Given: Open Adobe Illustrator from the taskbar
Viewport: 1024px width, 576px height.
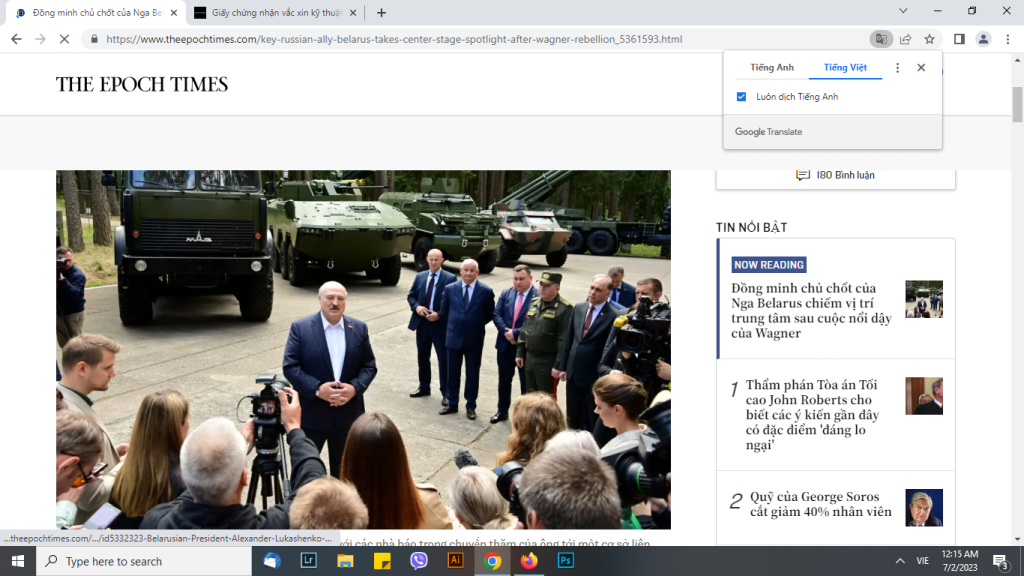Looking at the screenshot, I should coord(455,561).
